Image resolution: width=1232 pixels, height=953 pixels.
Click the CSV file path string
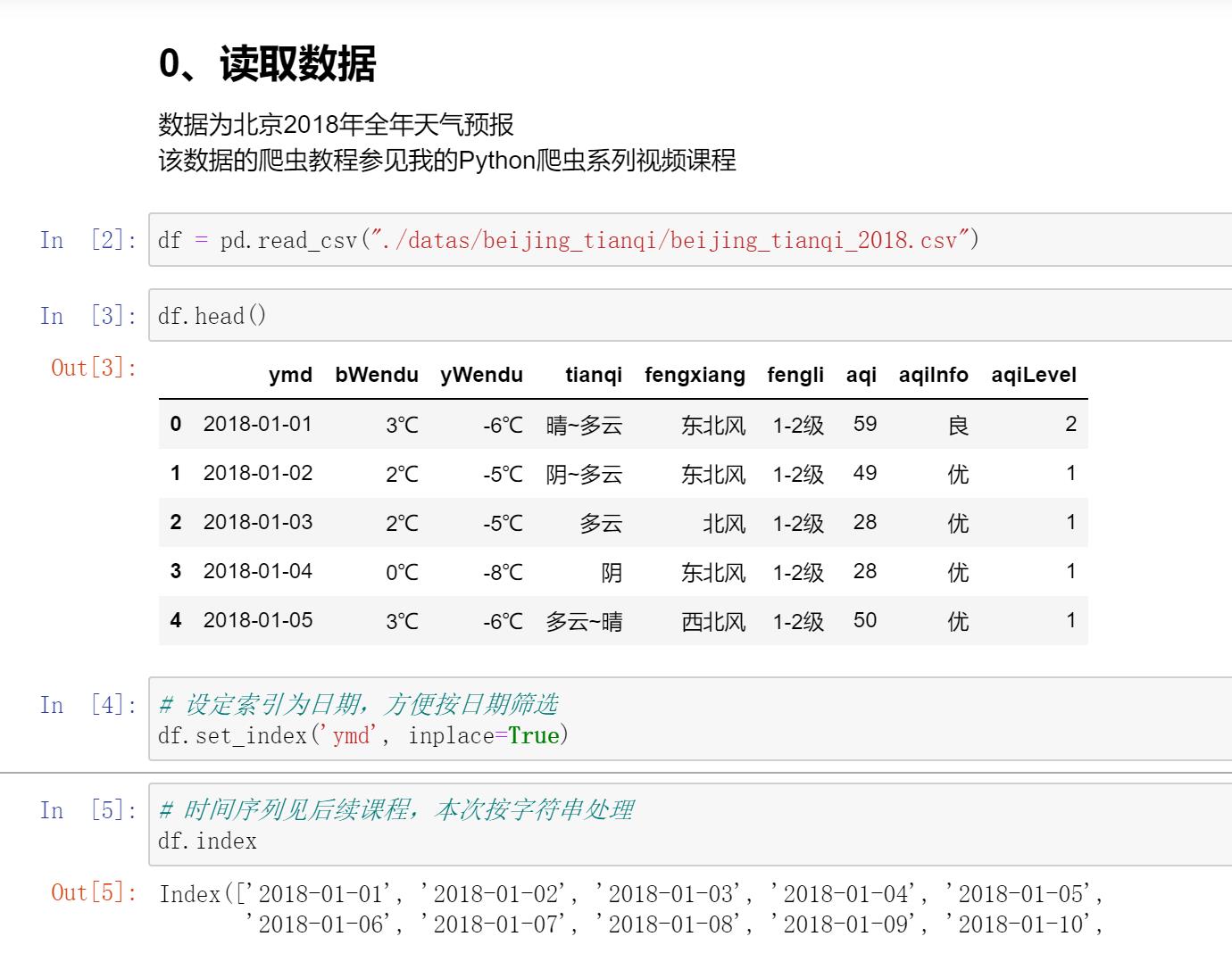(670, 240)
